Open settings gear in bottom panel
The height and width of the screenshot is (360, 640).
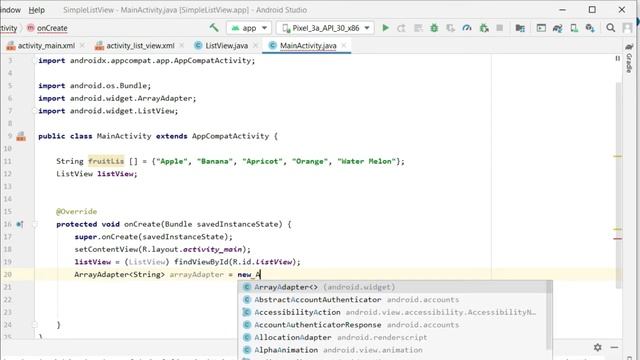coord(598,347)
